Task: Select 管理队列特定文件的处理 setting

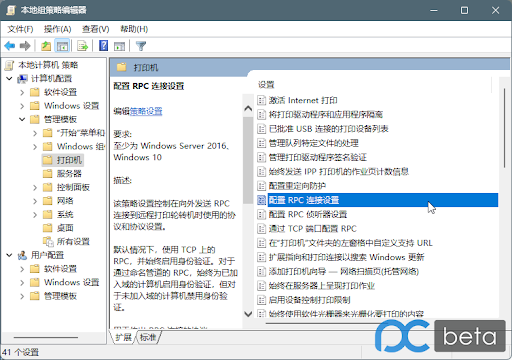Action: 314,143
